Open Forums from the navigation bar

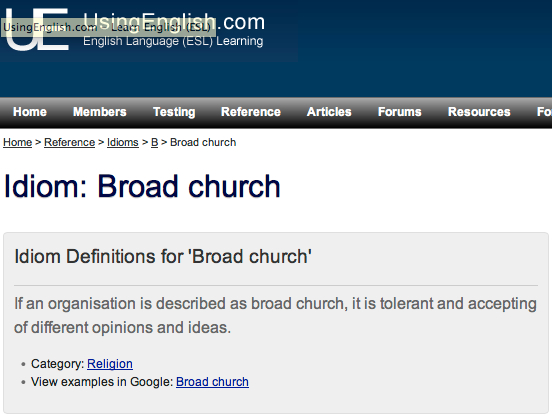400,112
